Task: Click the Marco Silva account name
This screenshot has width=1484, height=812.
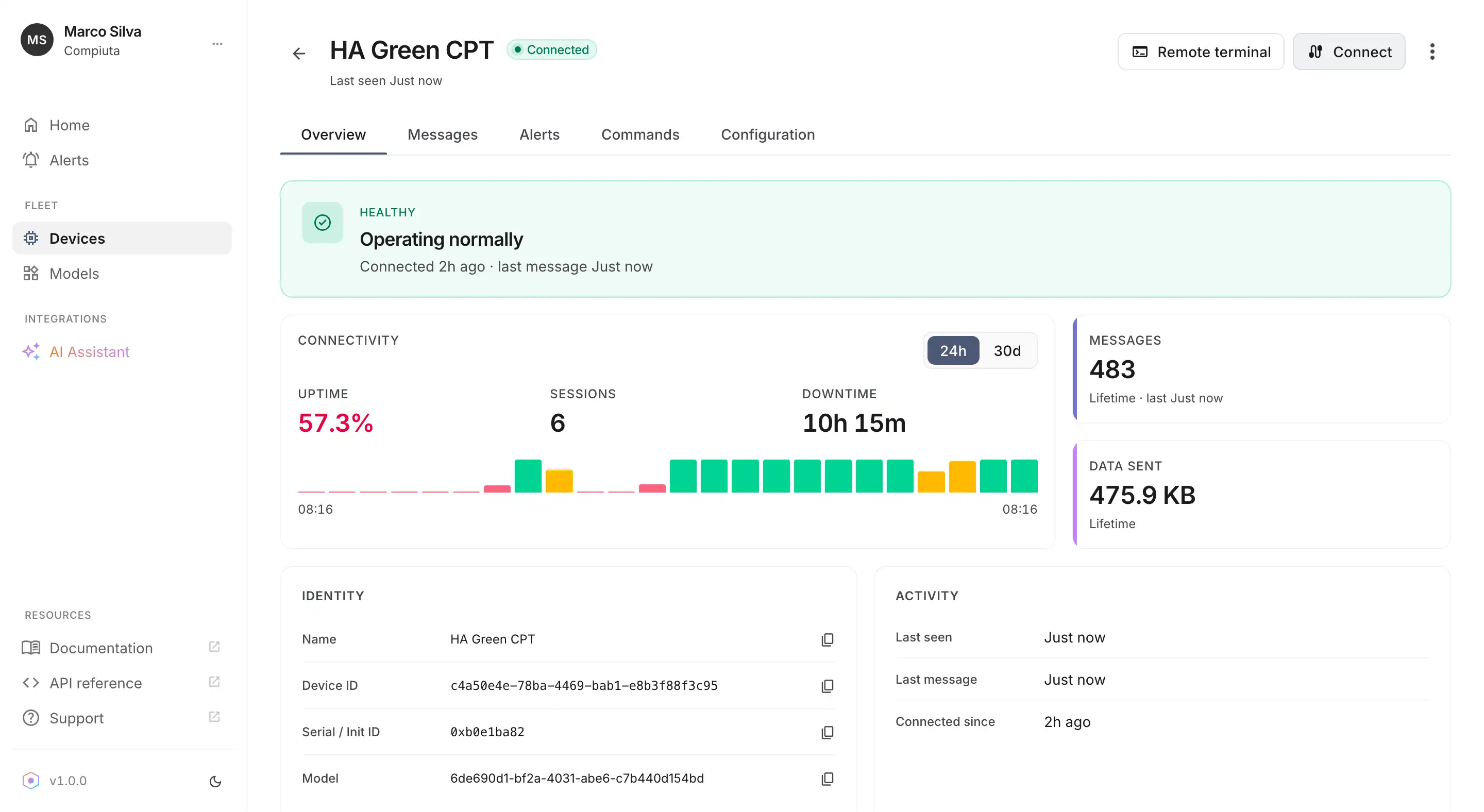Action: pos(103,31)
